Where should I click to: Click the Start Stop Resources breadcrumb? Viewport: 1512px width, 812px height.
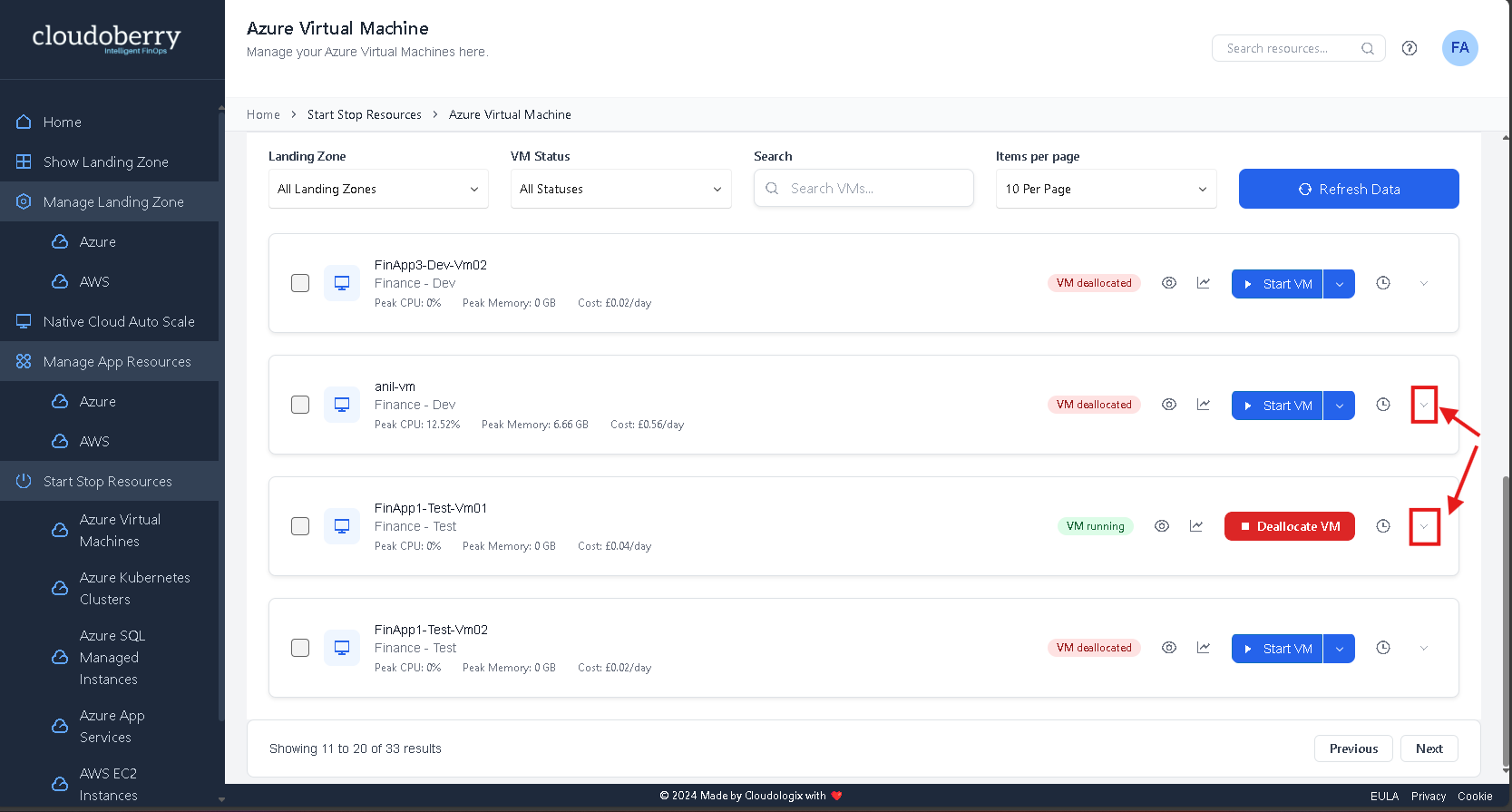365,114
